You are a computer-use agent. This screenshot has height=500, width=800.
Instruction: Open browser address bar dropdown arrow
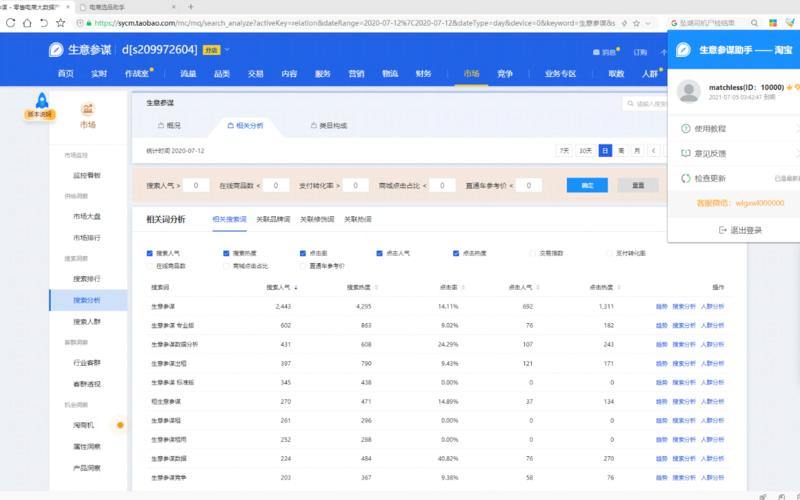[648, 23]
